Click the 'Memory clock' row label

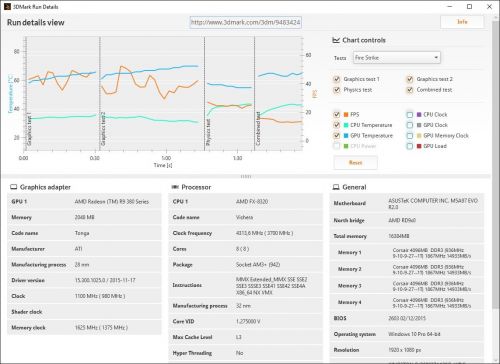pos(28,328)
